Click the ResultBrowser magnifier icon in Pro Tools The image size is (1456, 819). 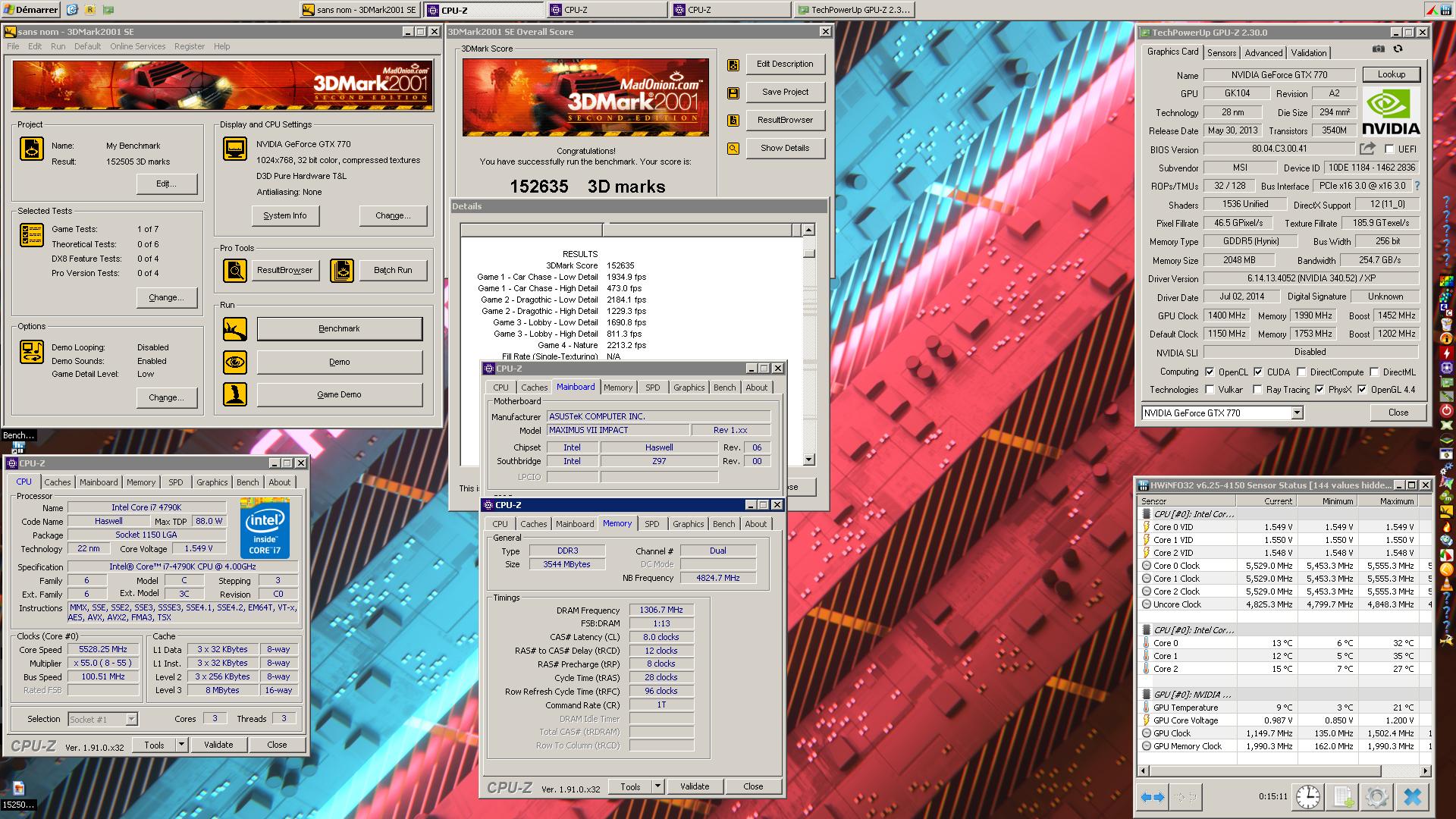pos(235,270)
